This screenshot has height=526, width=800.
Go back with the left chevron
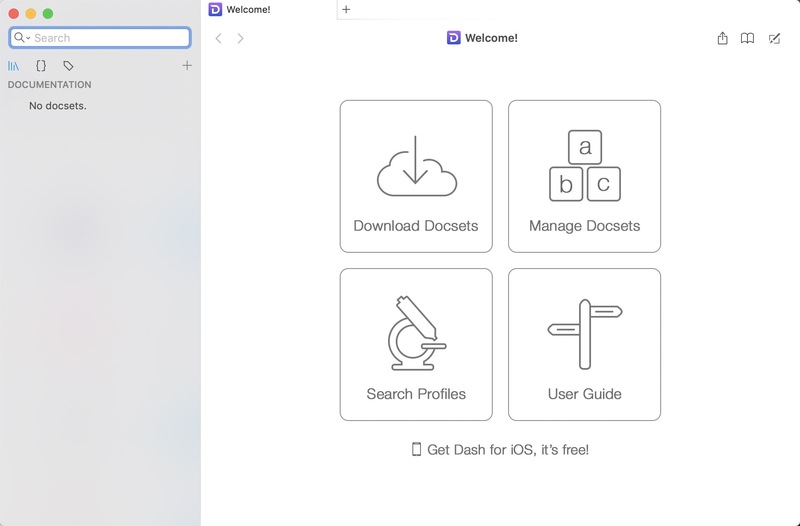(218, 38)
